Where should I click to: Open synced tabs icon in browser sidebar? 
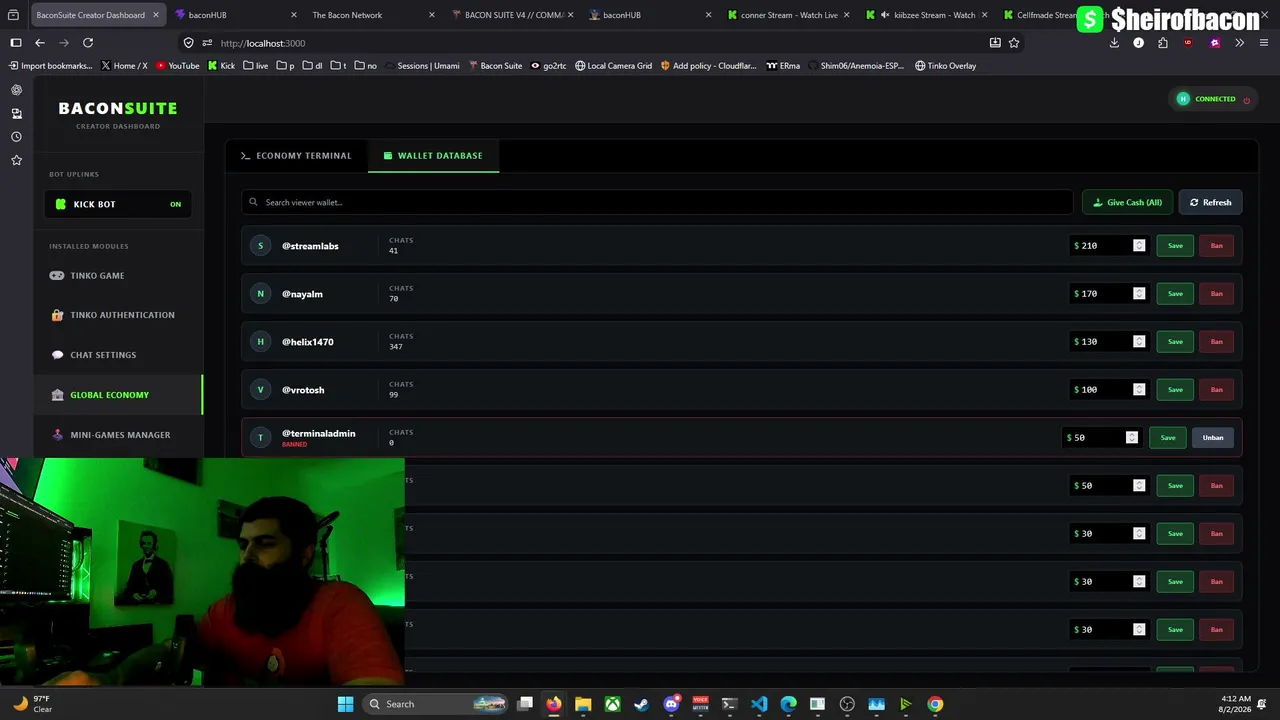(16, 114)
